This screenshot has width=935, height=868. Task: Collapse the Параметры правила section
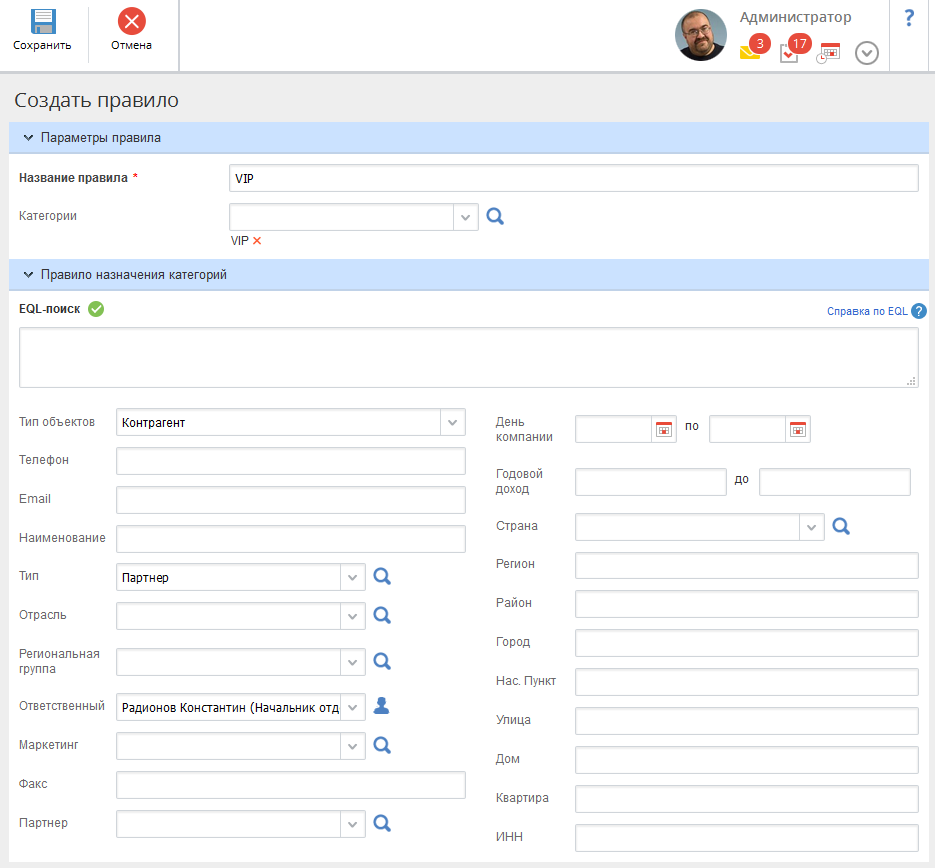click(x=28, y=137)
